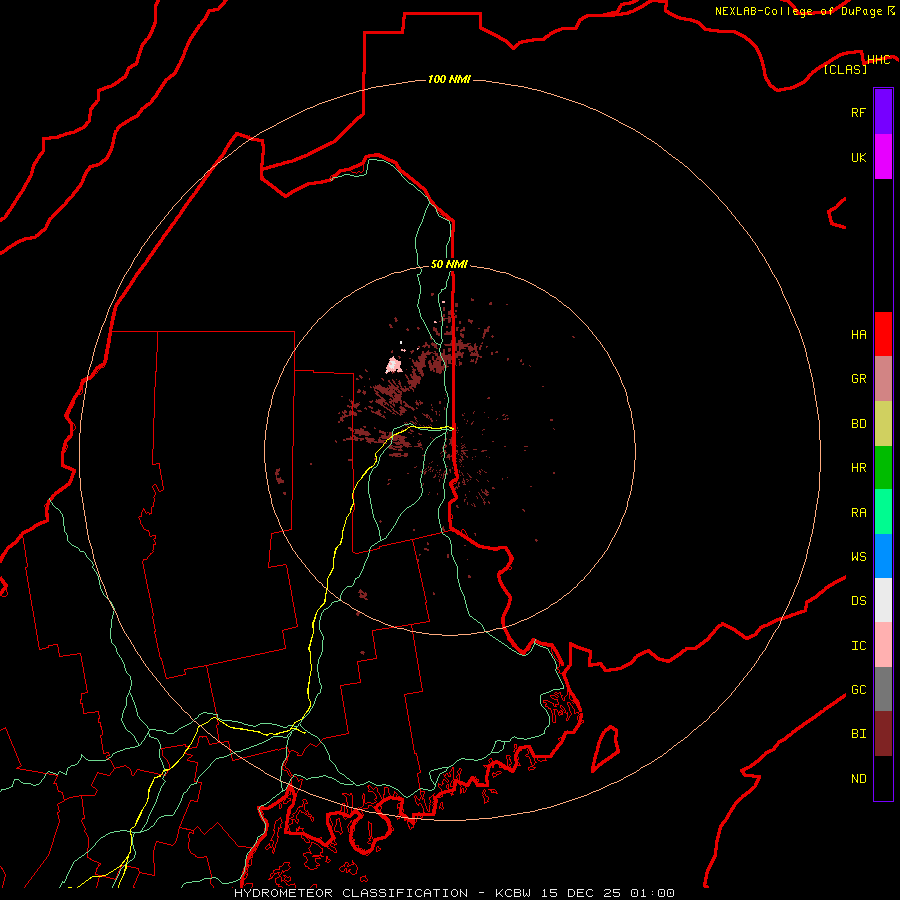The height and width of the screenshot is (900, 900).
Task: Click the BI dark red swatch
Action: [883, 734]
